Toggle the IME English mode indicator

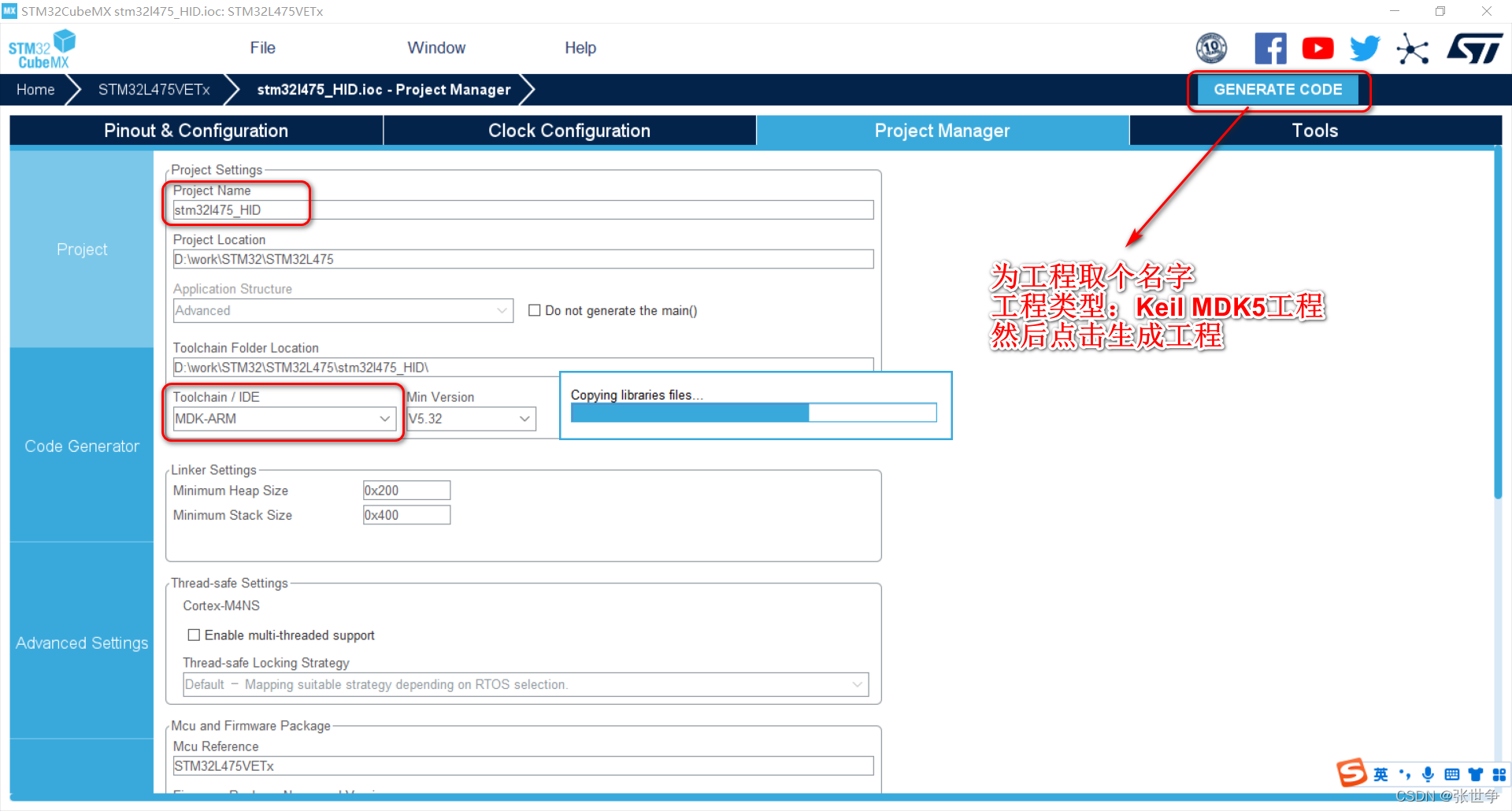pyautogui.click(x=1380, y=775)
